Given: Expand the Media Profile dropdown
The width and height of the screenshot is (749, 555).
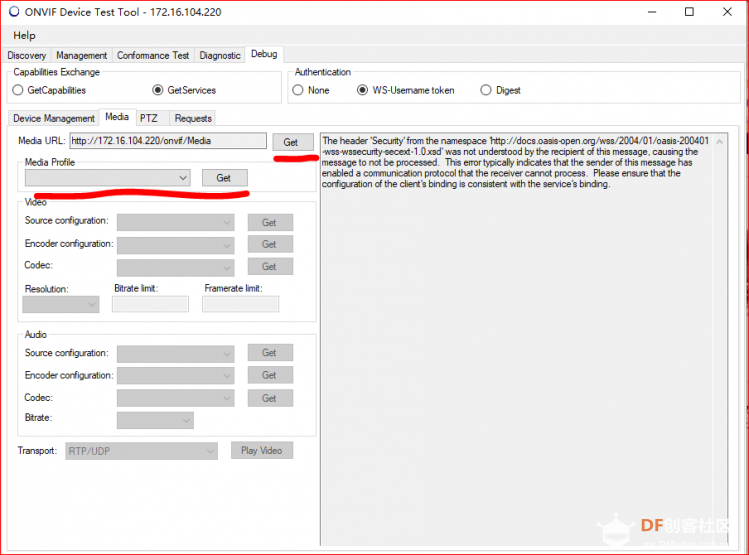Looking at the screenshot, I should point(108,178).
